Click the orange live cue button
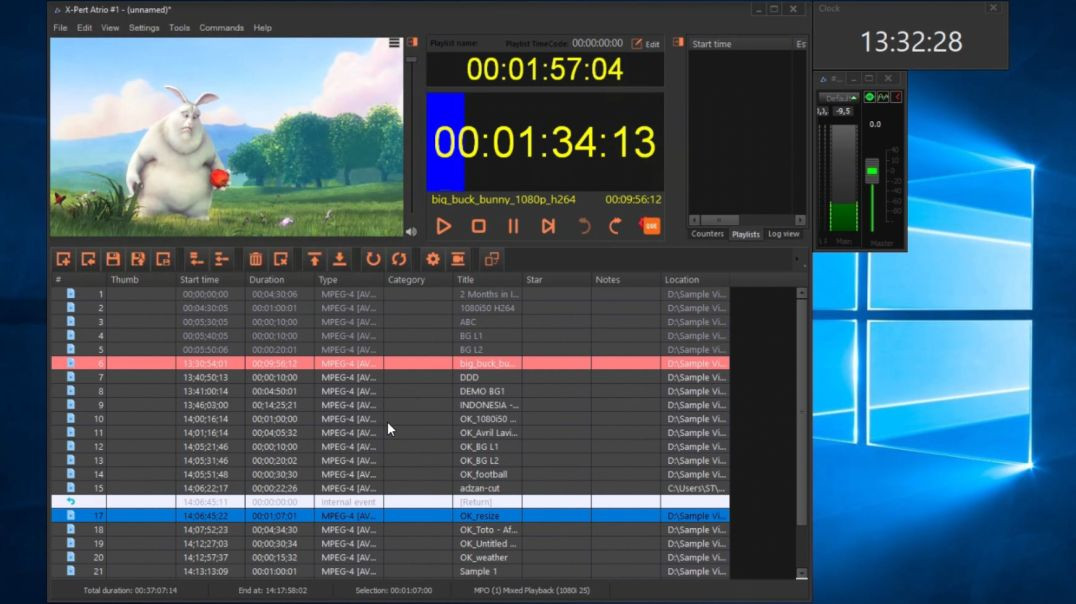Viewport: 1076px width, 604px height. click(x=650, y=226)
